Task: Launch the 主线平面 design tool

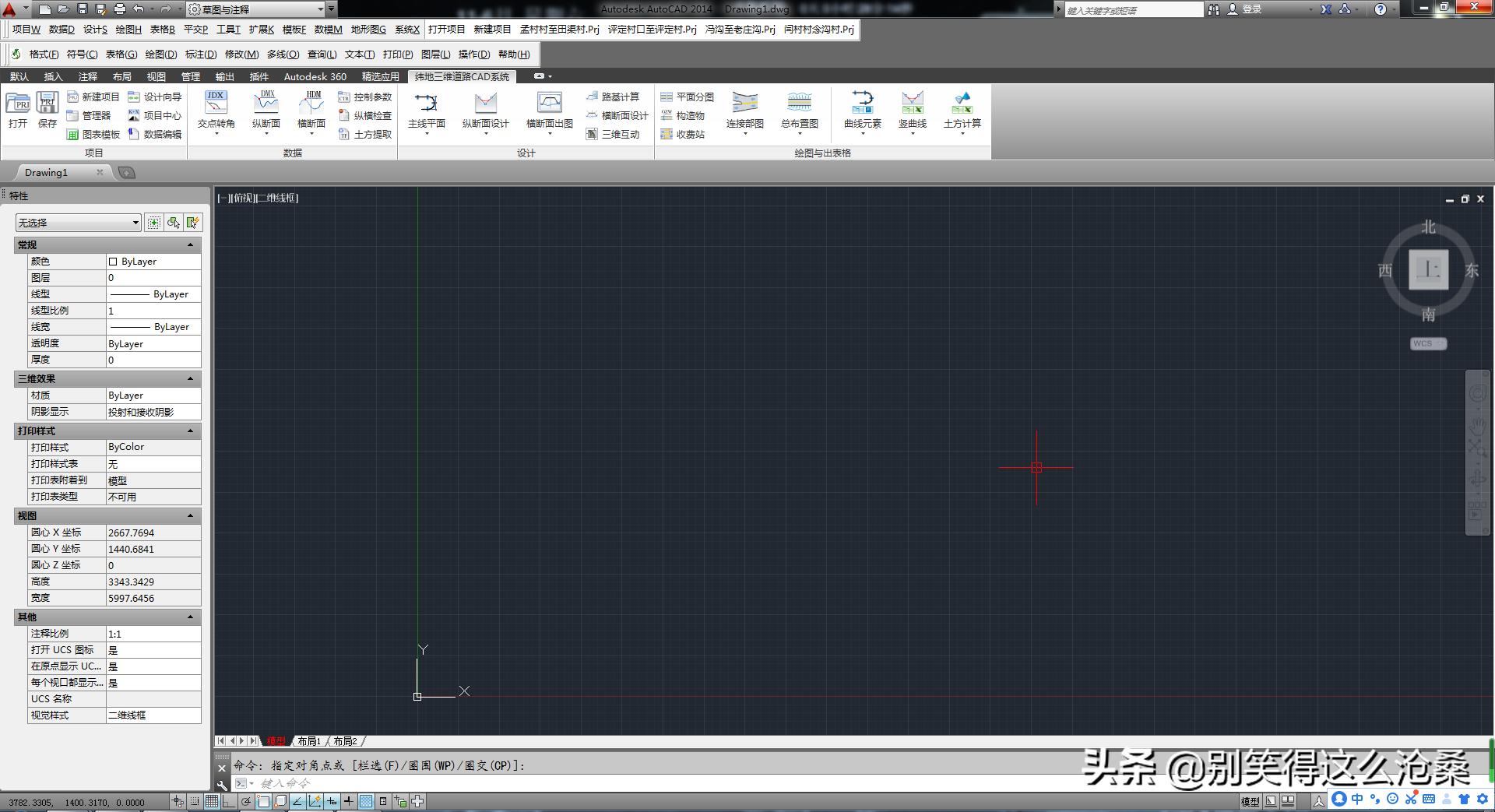Action: pos(427,113)
